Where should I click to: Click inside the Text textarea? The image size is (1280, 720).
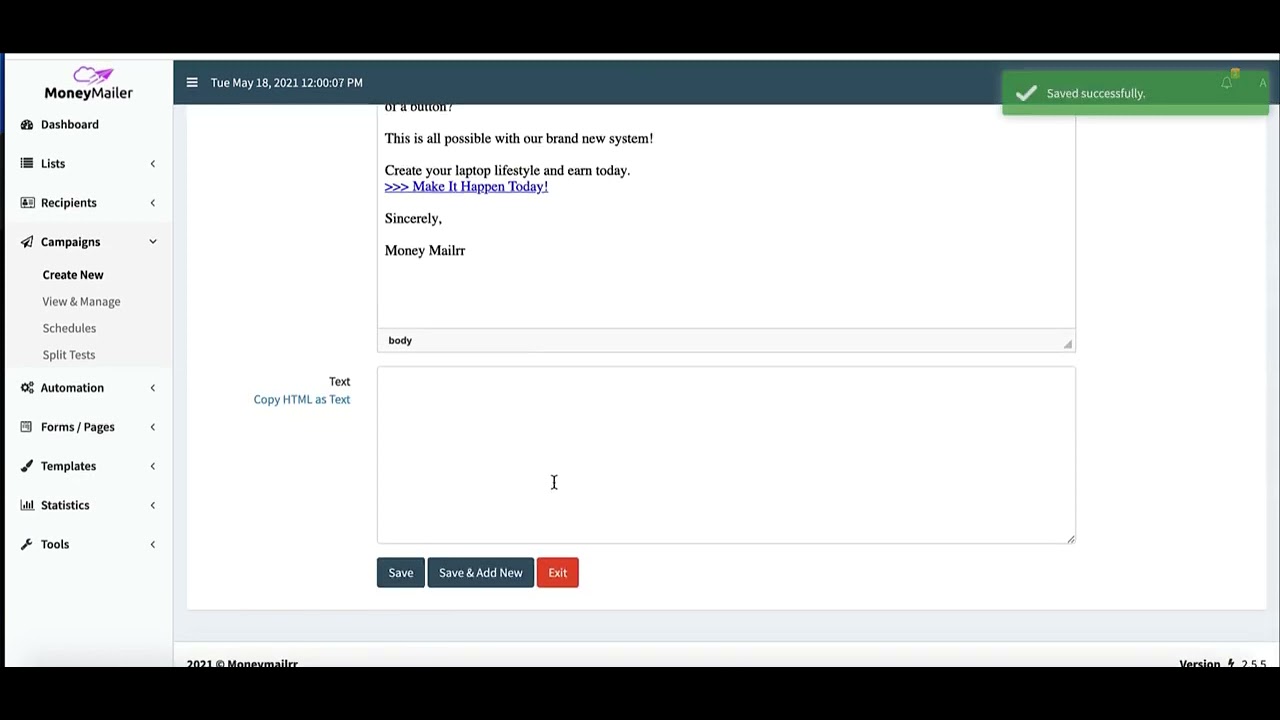(x=726, y=455)
